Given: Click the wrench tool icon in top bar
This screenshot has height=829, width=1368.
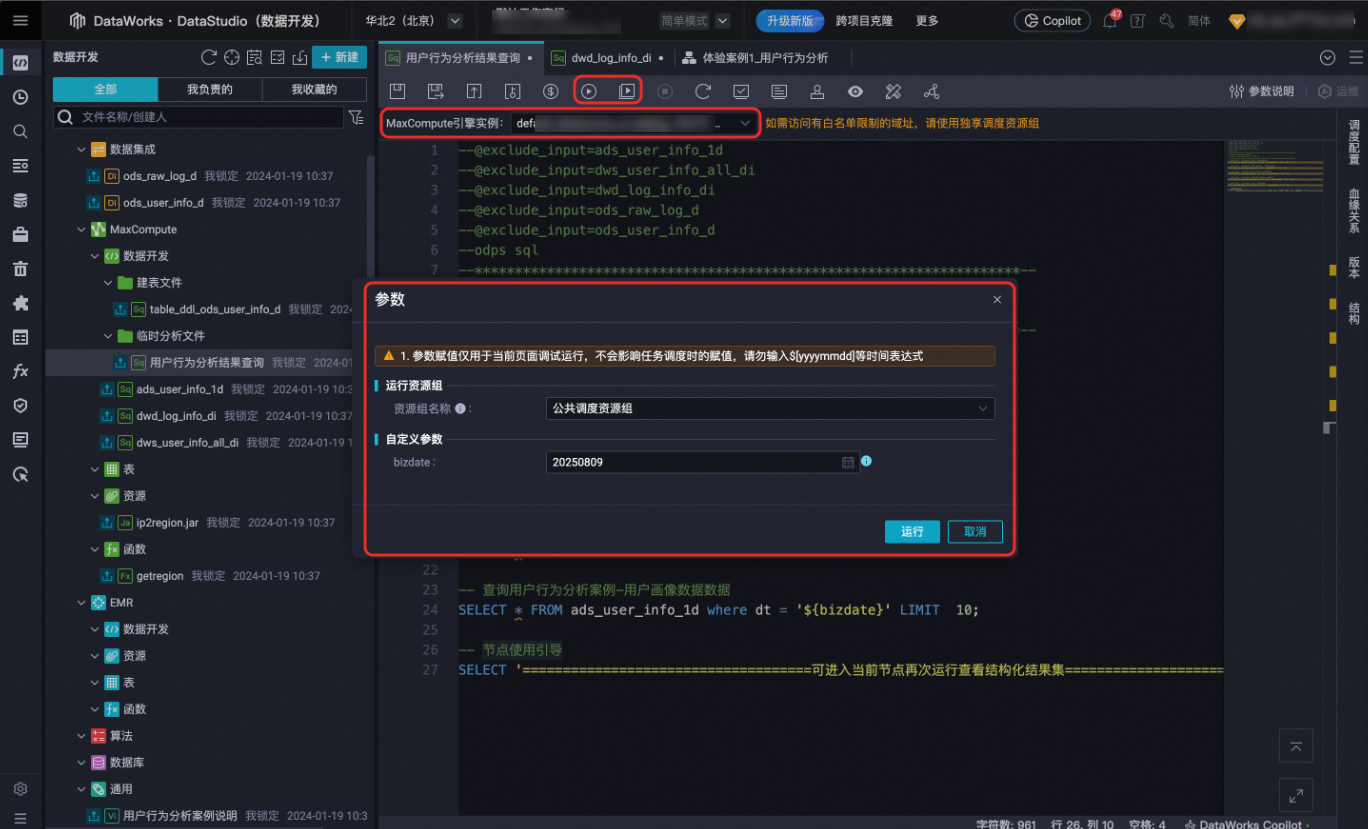Looking at the screenshot, I should (1166, 20).
